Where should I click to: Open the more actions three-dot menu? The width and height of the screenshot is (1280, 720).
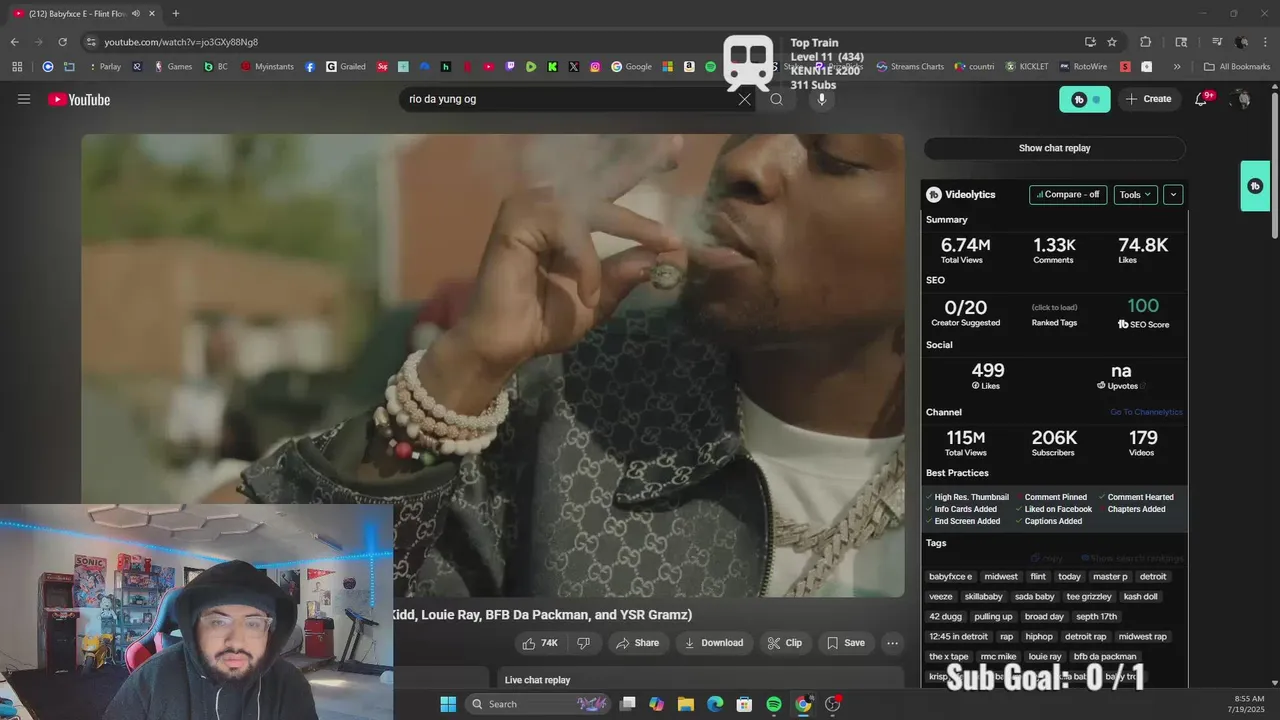[x=893, y=643]
